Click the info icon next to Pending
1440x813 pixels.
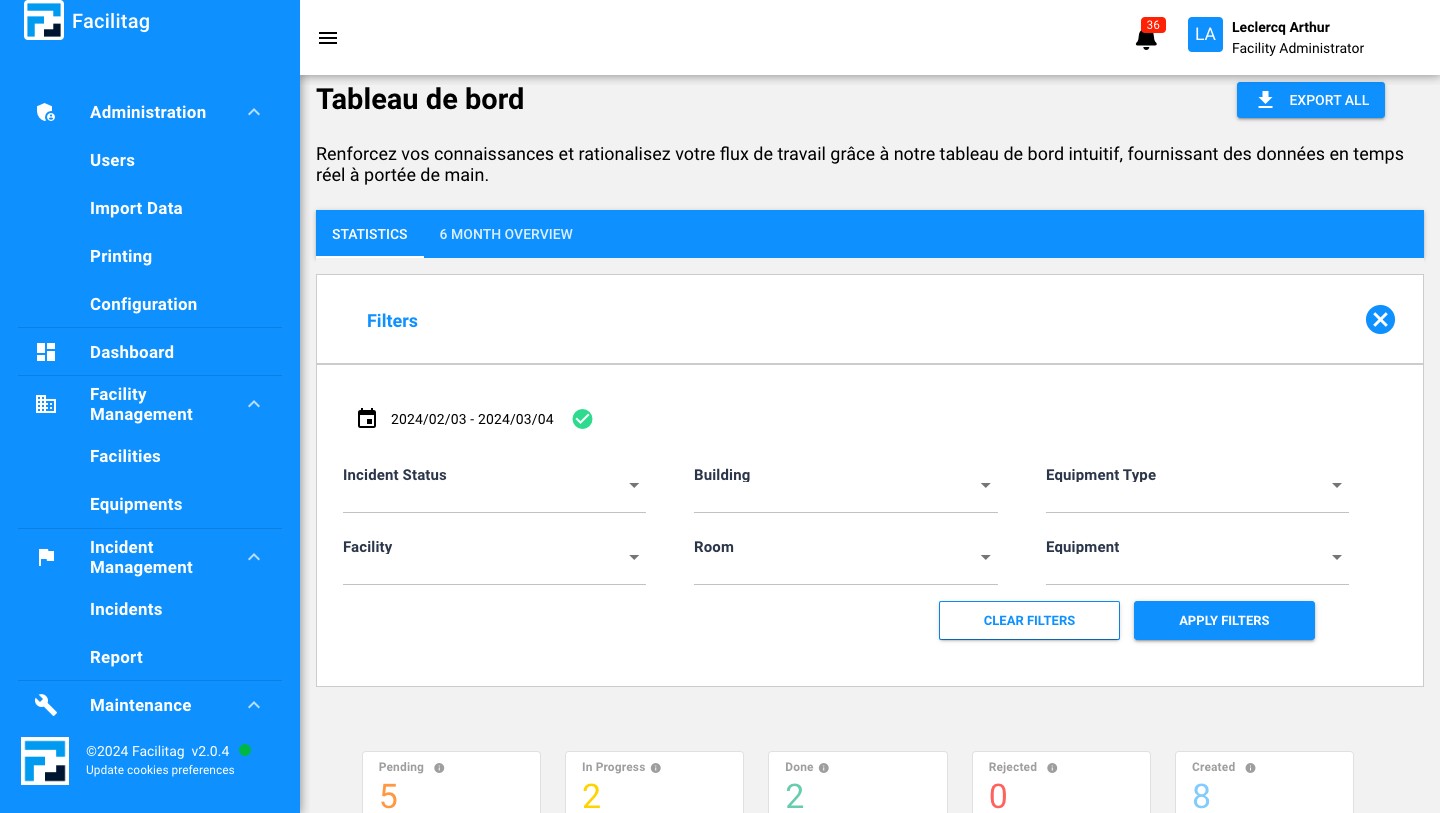click(439, 768)
